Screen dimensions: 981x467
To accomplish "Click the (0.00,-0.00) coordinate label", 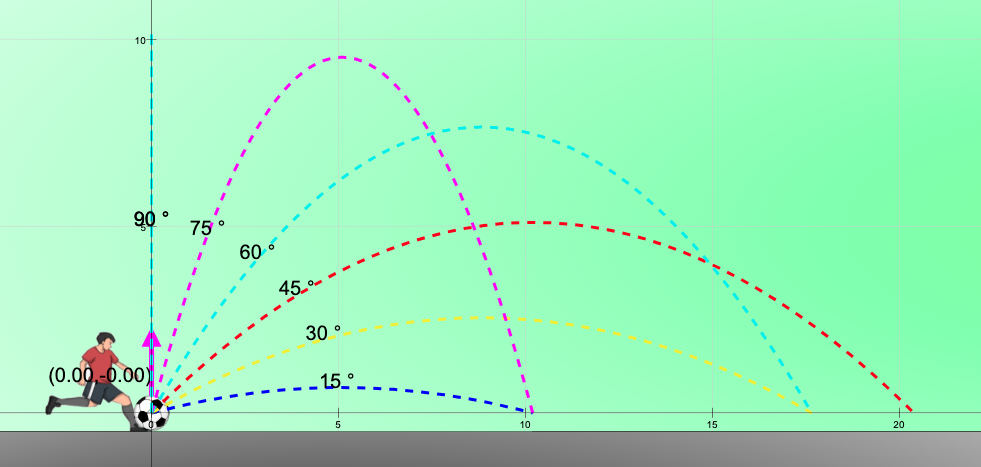I will (100, 375).
